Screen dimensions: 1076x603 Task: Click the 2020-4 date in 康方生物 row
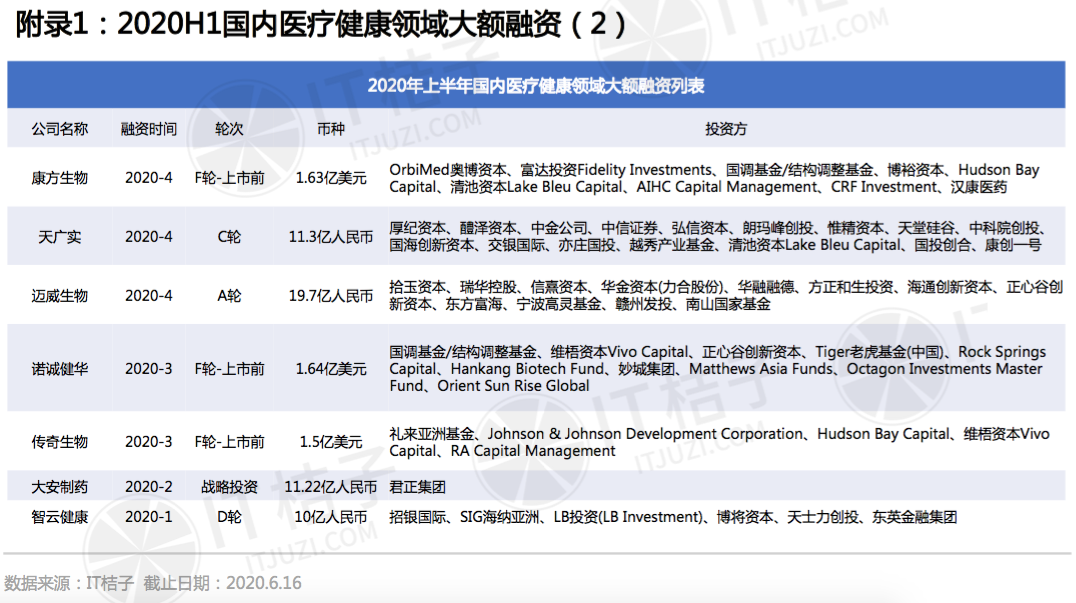pos(149,178)
